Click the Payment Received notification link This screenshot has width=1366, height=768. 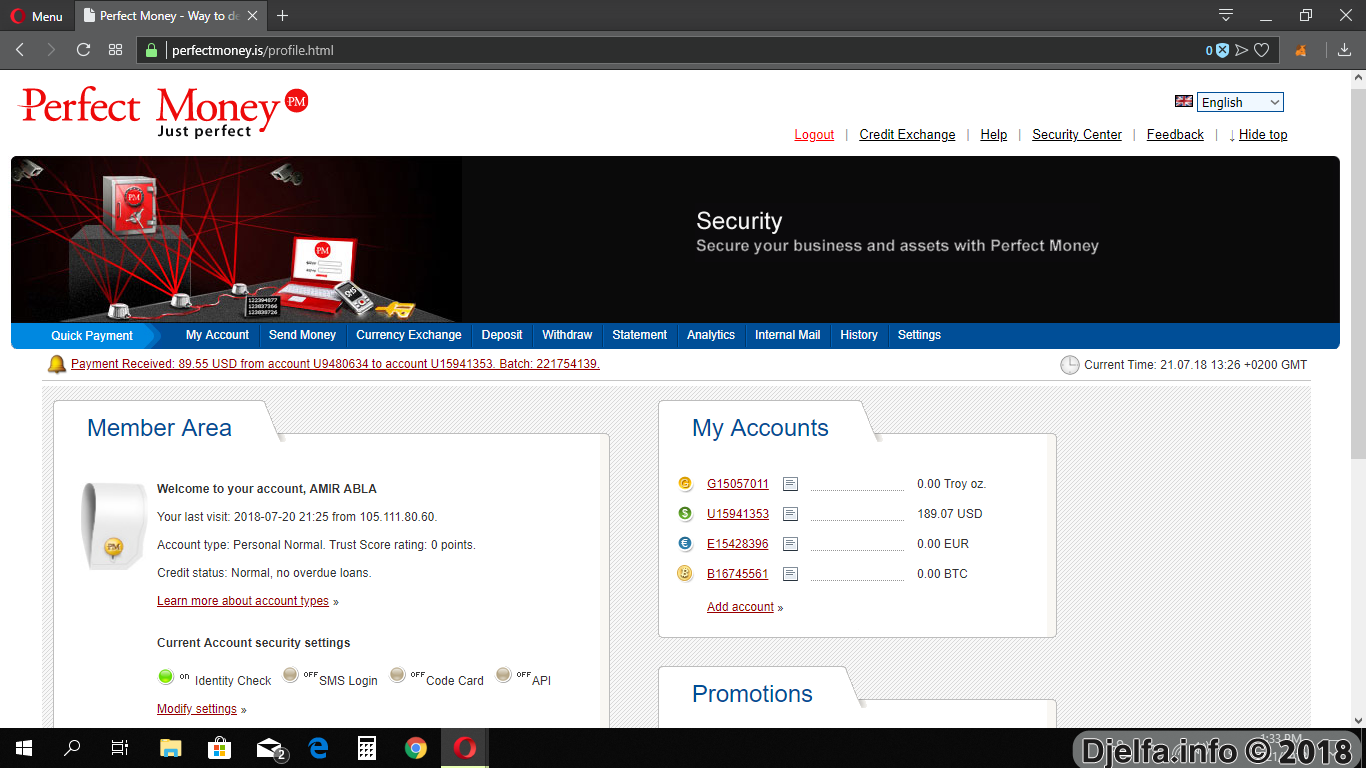point(335,364)
